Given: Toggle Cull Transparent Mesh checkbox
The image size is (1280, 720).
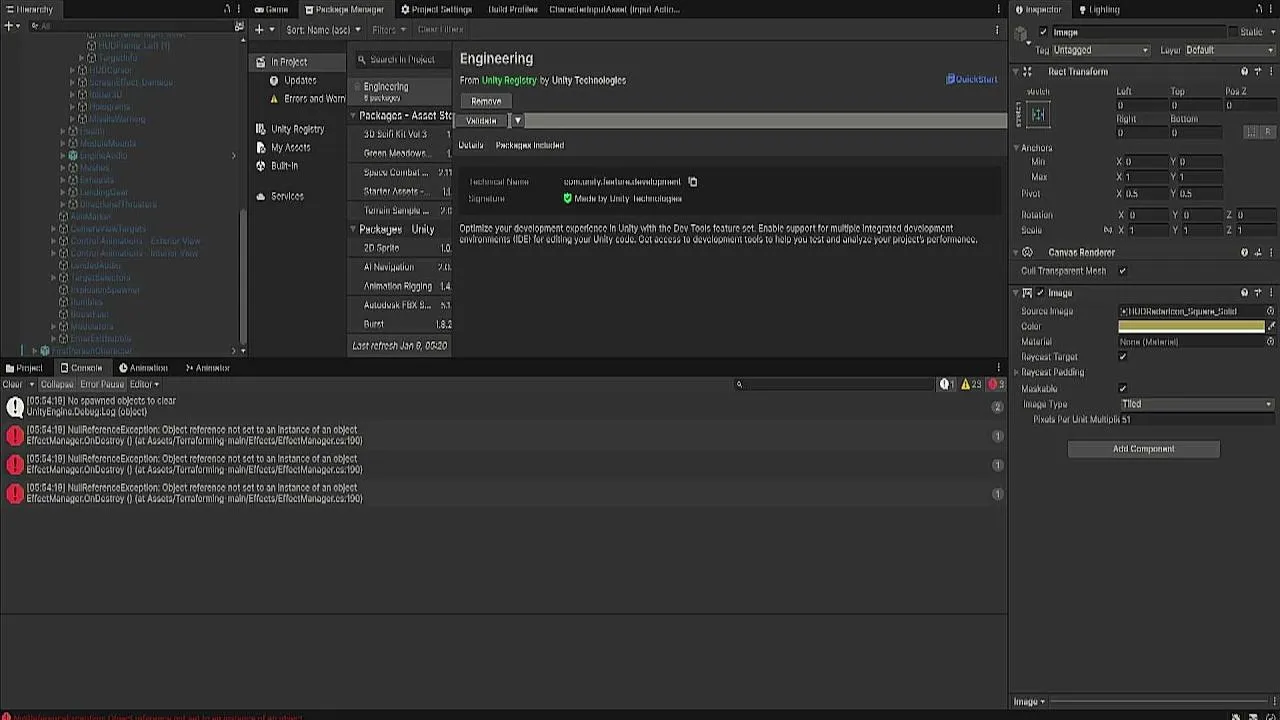Looking at the screenshot, I should point(1122,271).
